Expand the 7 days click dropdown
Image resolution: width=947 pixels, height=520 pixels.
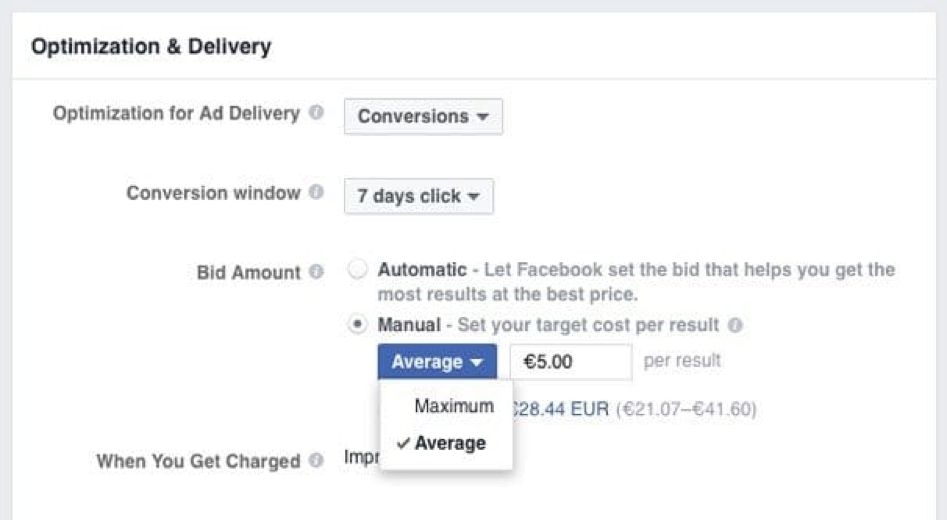[418, 196]
